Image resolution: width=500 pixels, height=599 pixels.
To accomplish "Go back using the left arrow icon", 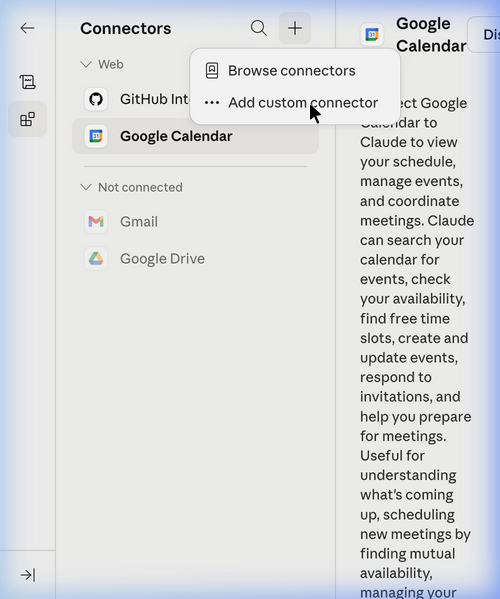I will (x=28, y=28).
